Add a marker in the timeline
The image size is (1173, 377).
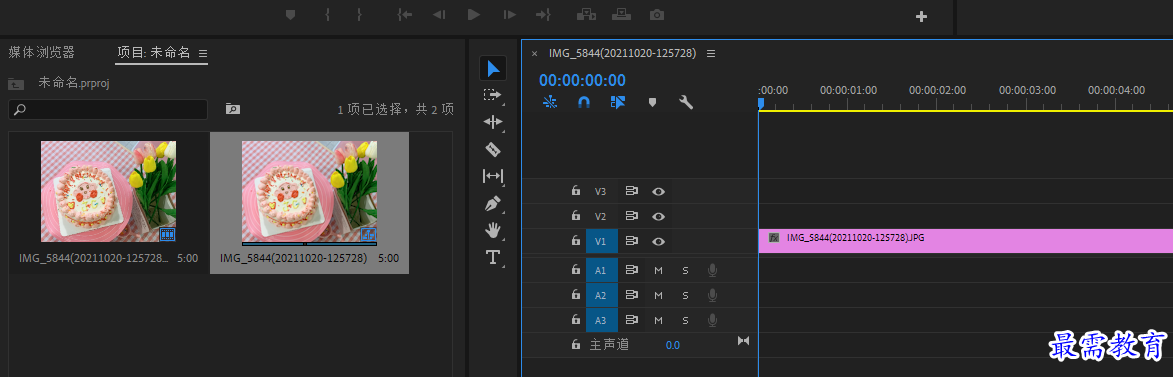[652, 102]
